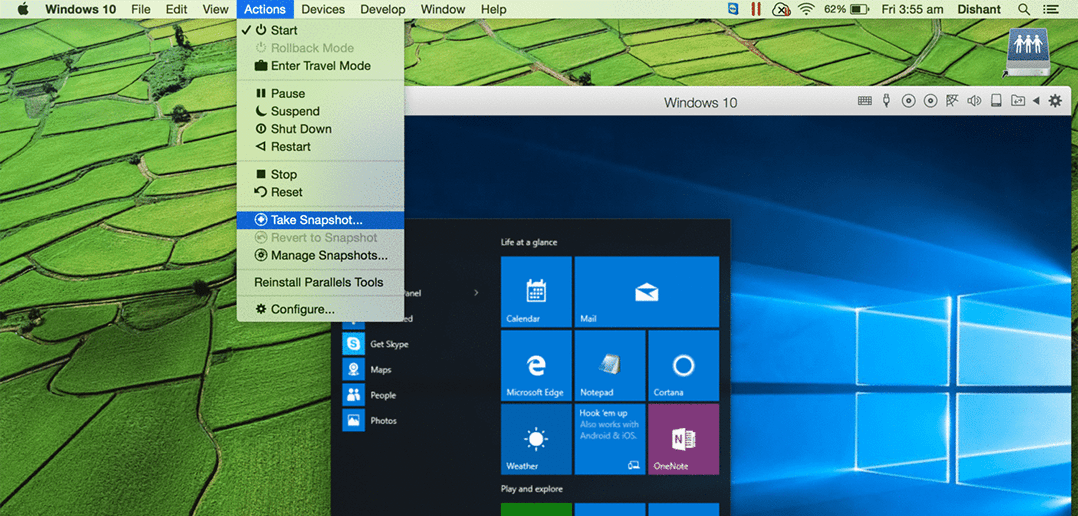Select Reset in the Actions menu
Image resolution: width=1078 pixels, height=516 pixels.
click(x=320, y=192)
